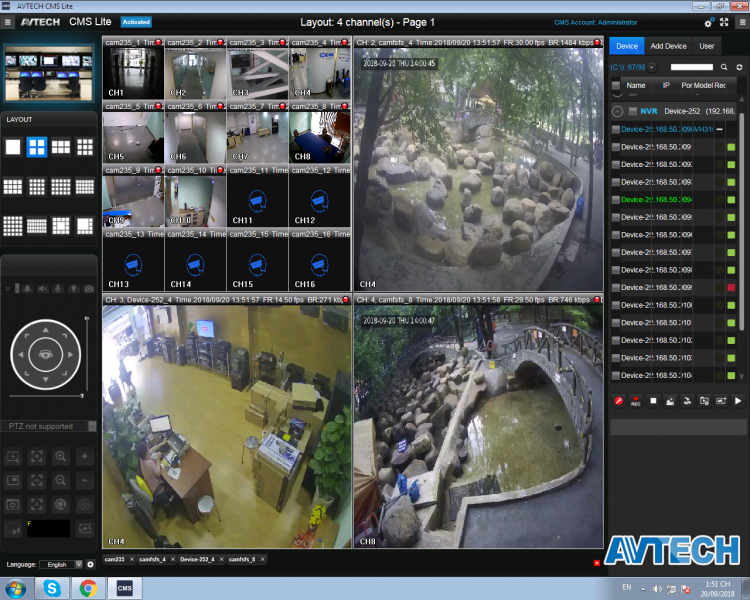Refresh the device list
Viewport: 750px width, 600px height.
[x=739, y=67]
